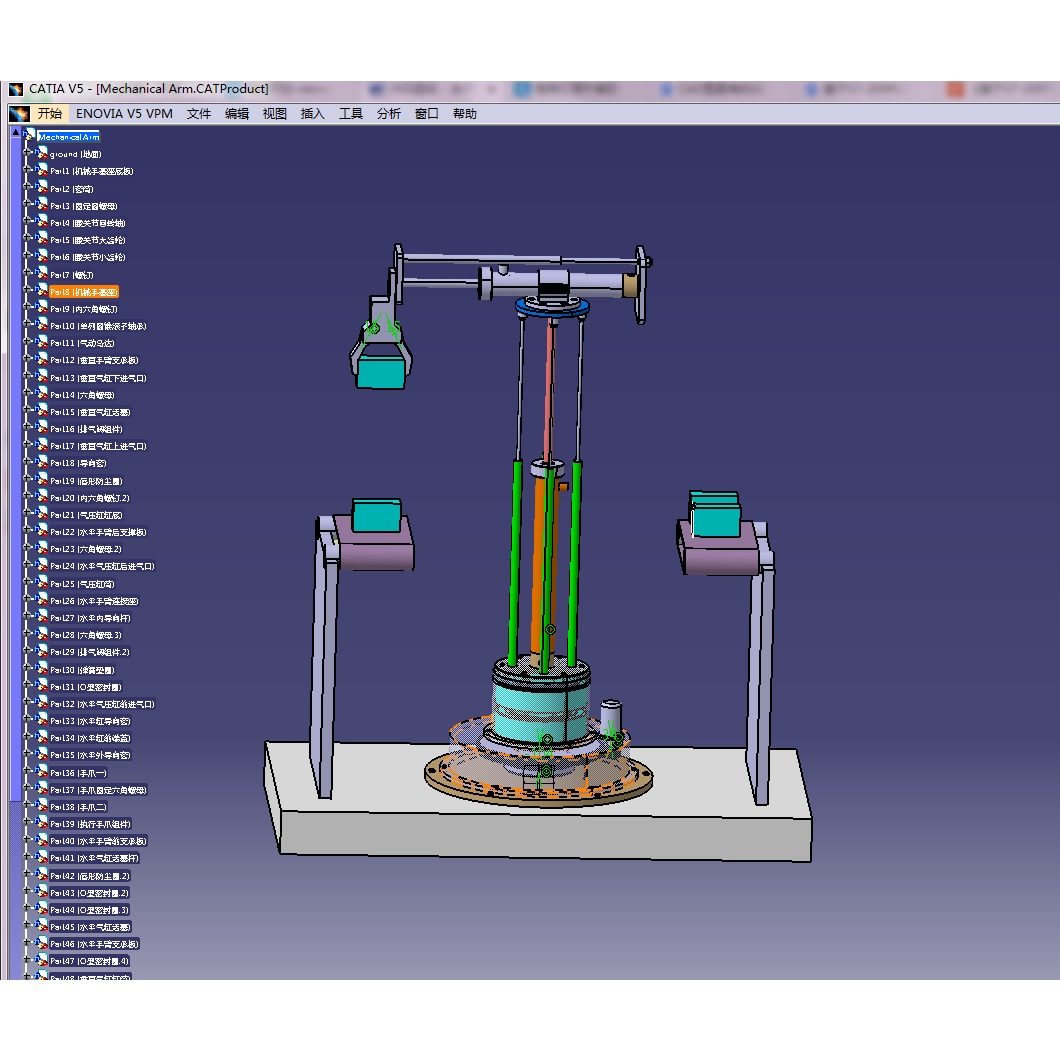Select the Part47 tree label
1060x1060 pixels.
pyautogui.click(x=89, y=961)
